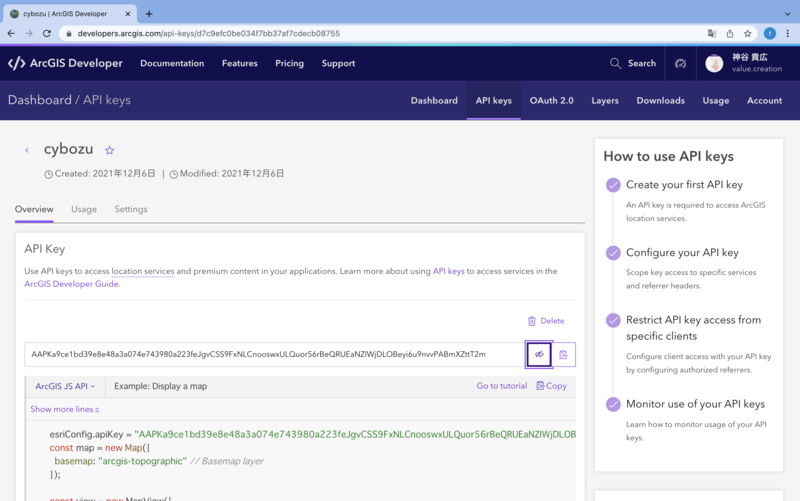The height and width of the screenshot is (501, 800).
Task: Select the API keys tab
Action: click(x=493, y=101)
